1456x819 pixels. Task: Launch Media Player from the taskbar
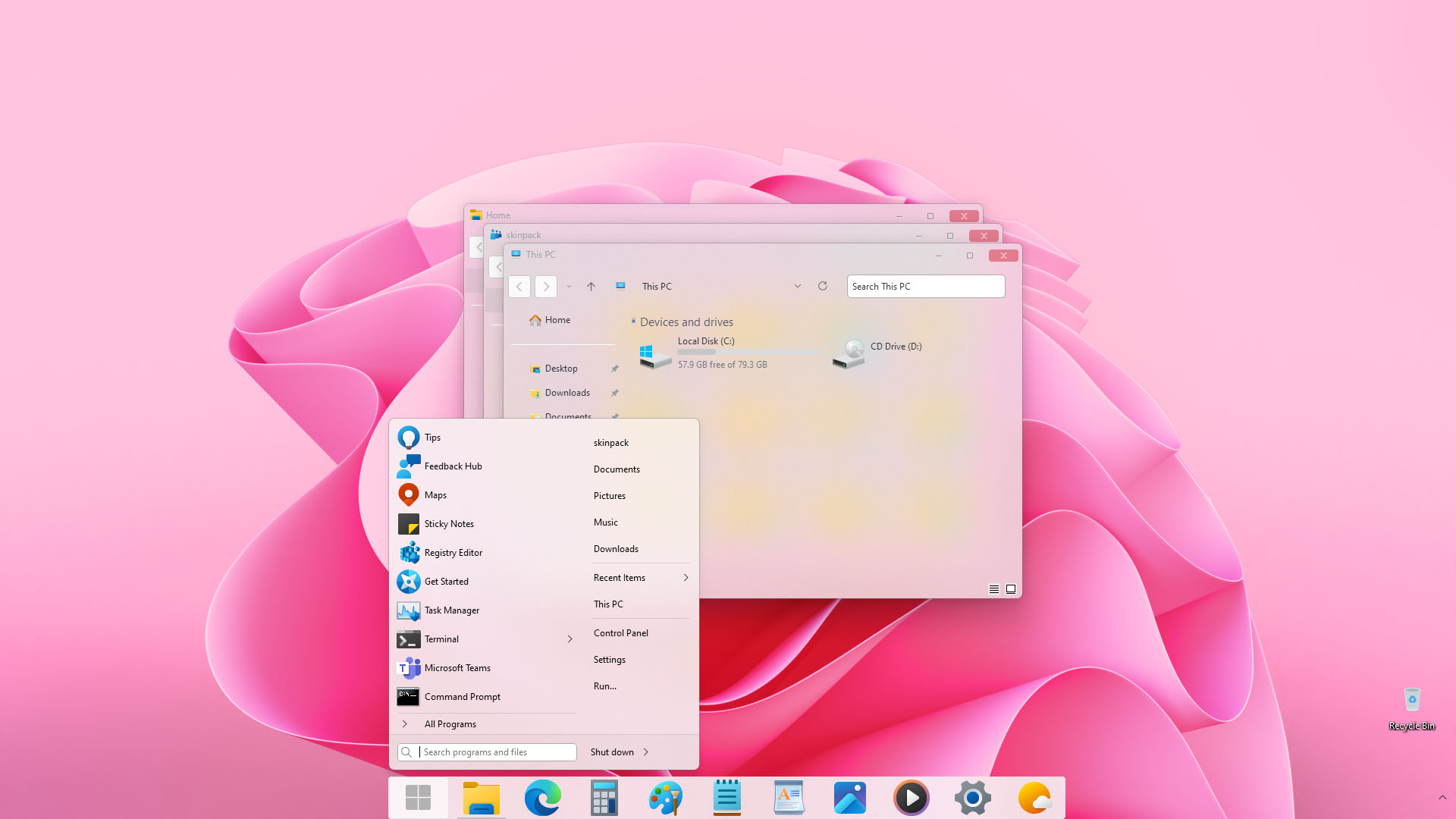912,798
